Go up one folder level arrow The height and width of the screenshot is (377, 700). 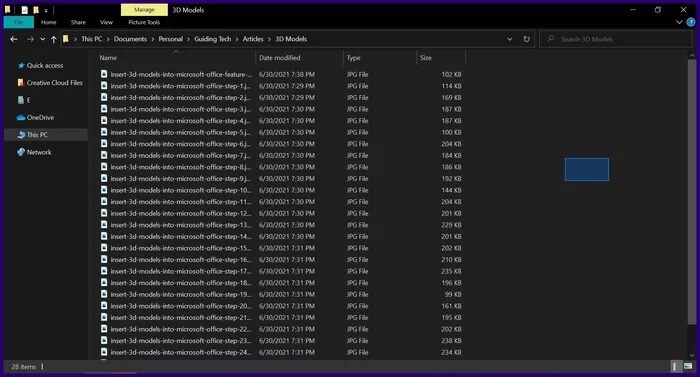coord(54,39)
